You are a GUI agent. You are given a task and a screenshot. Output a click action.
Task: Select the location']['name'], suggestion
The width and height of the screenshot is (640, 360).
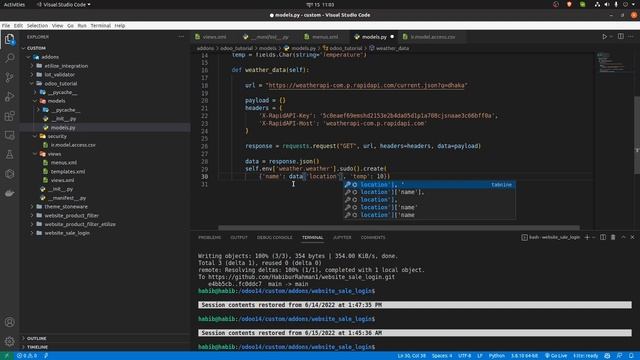pyautogui.click(x=429, y=192)
